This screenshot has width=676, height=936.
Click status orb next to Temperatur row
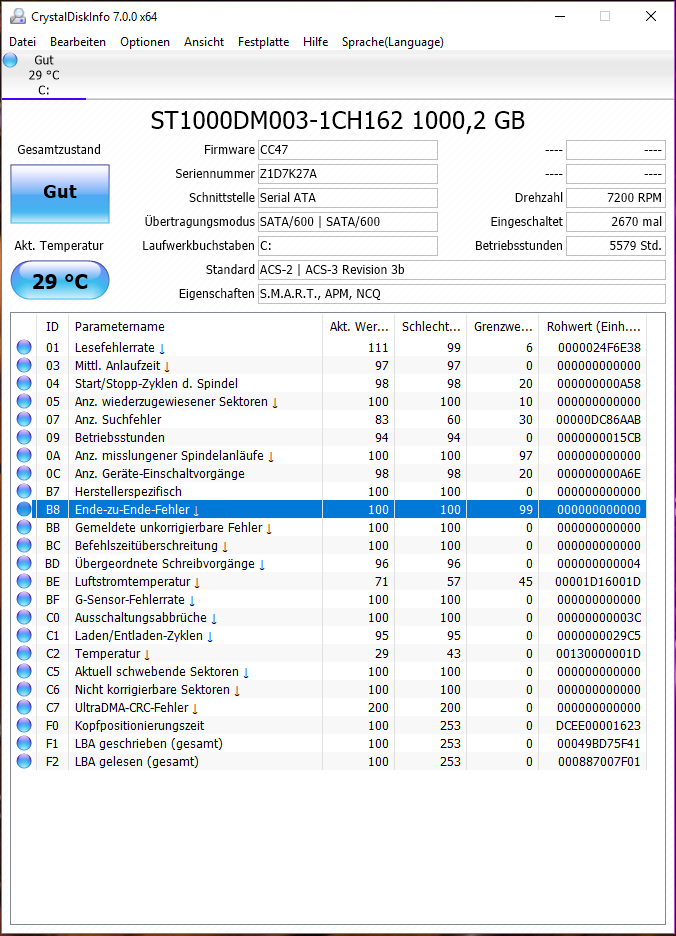(x=23, y=654)
